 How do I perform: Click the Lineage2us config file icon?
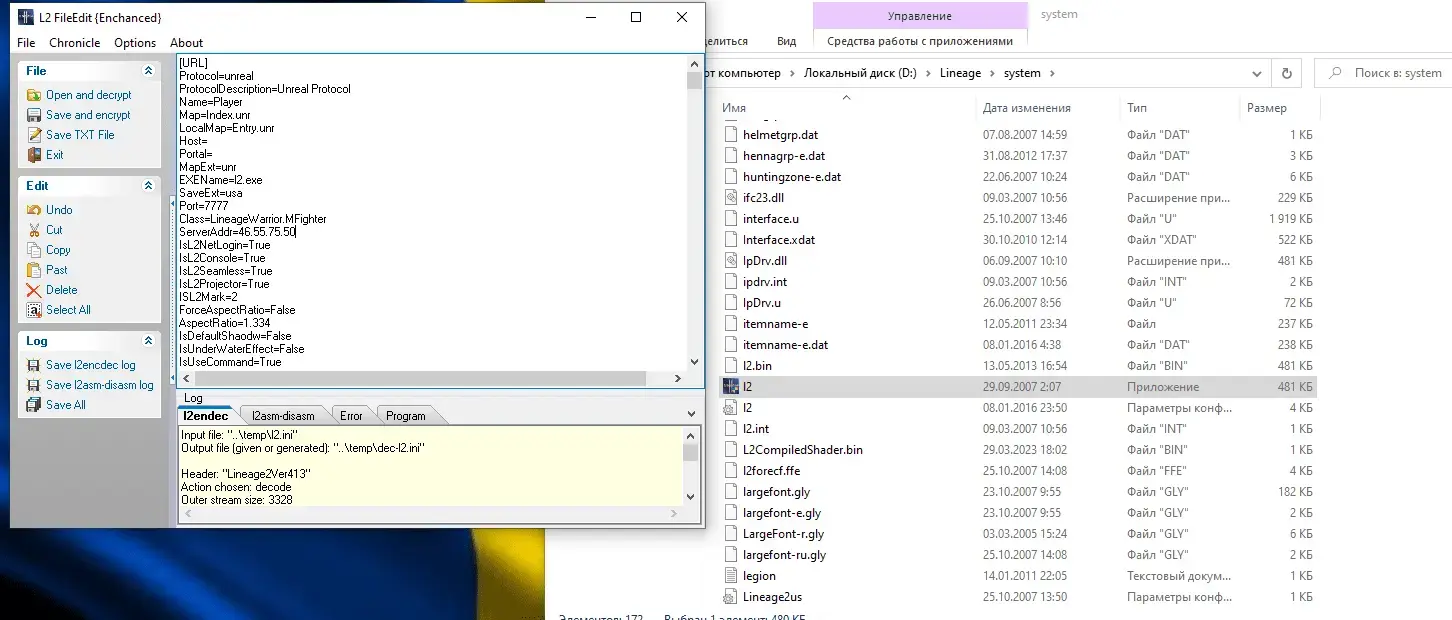coord(730,597)
